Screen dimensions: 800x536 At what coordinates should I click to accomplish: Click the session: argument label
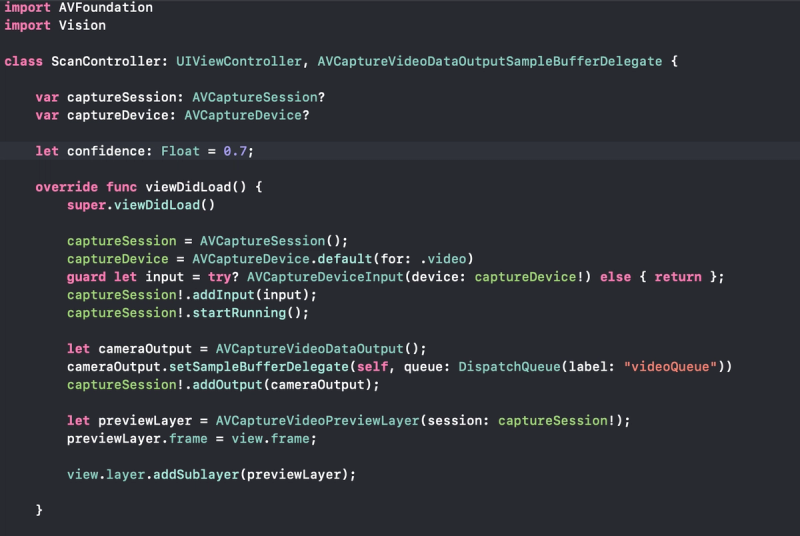pyautogui.click(x=458, y=421)
